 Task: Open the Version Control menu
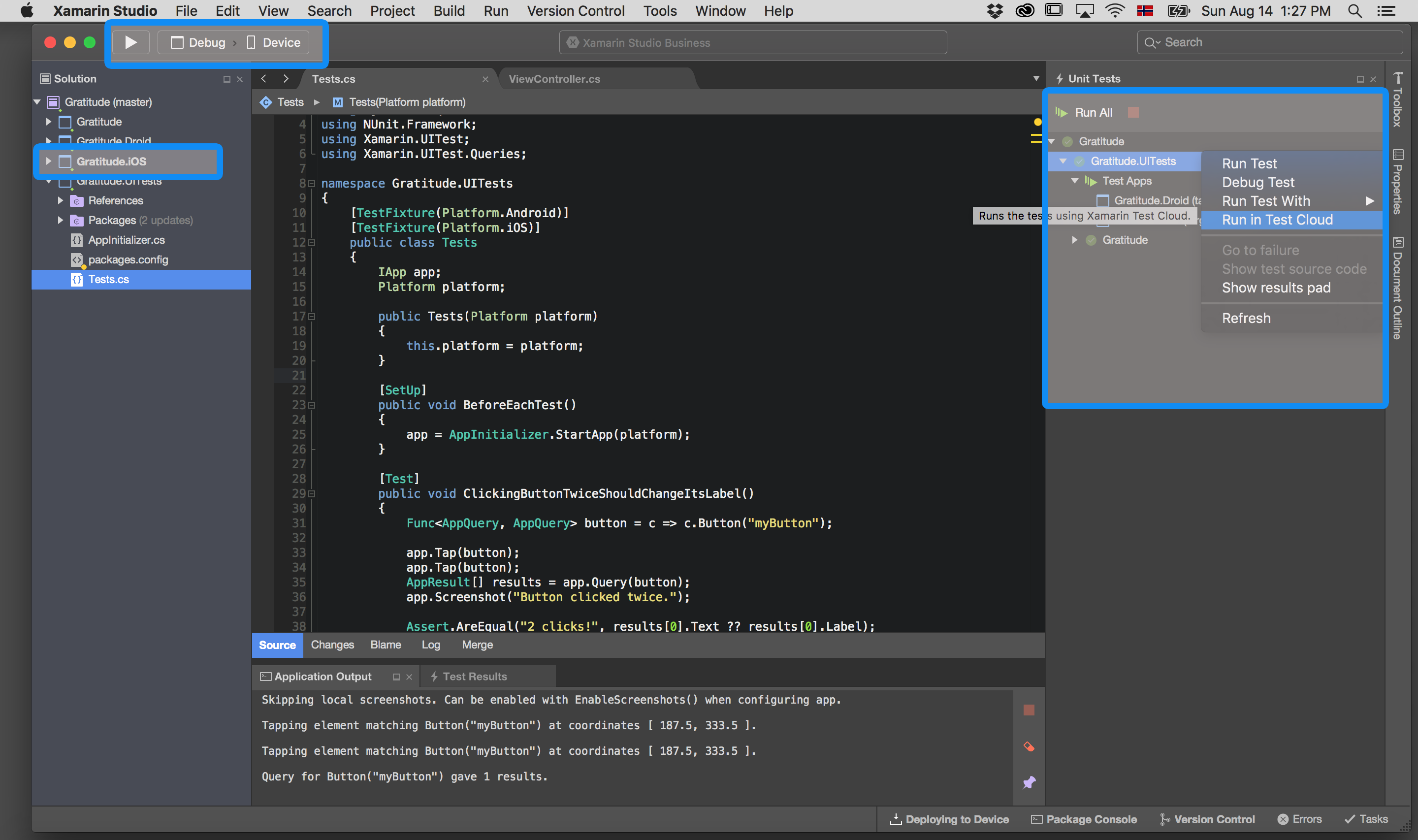click(x=575, y=11)
